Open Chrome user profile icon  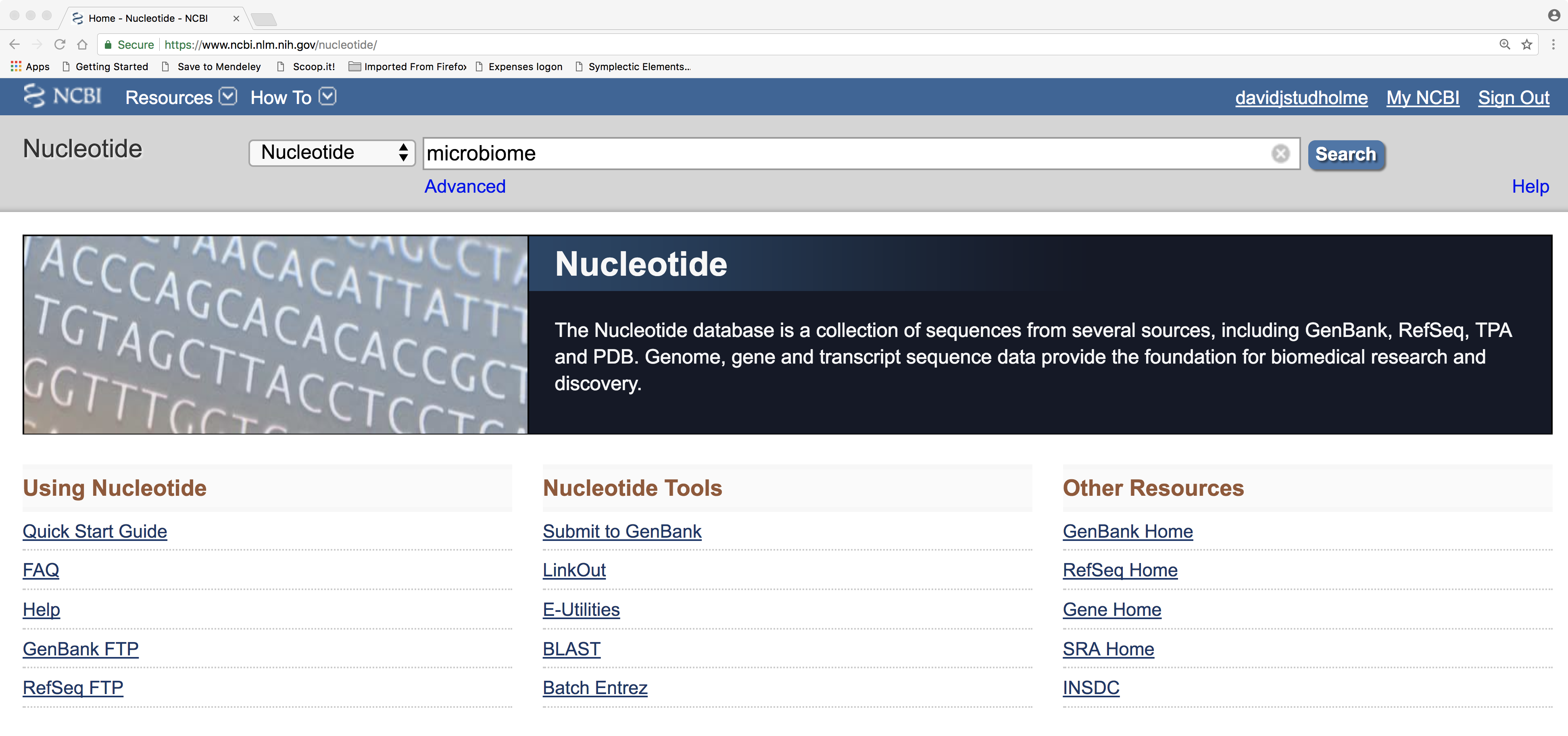(1553, 15)
